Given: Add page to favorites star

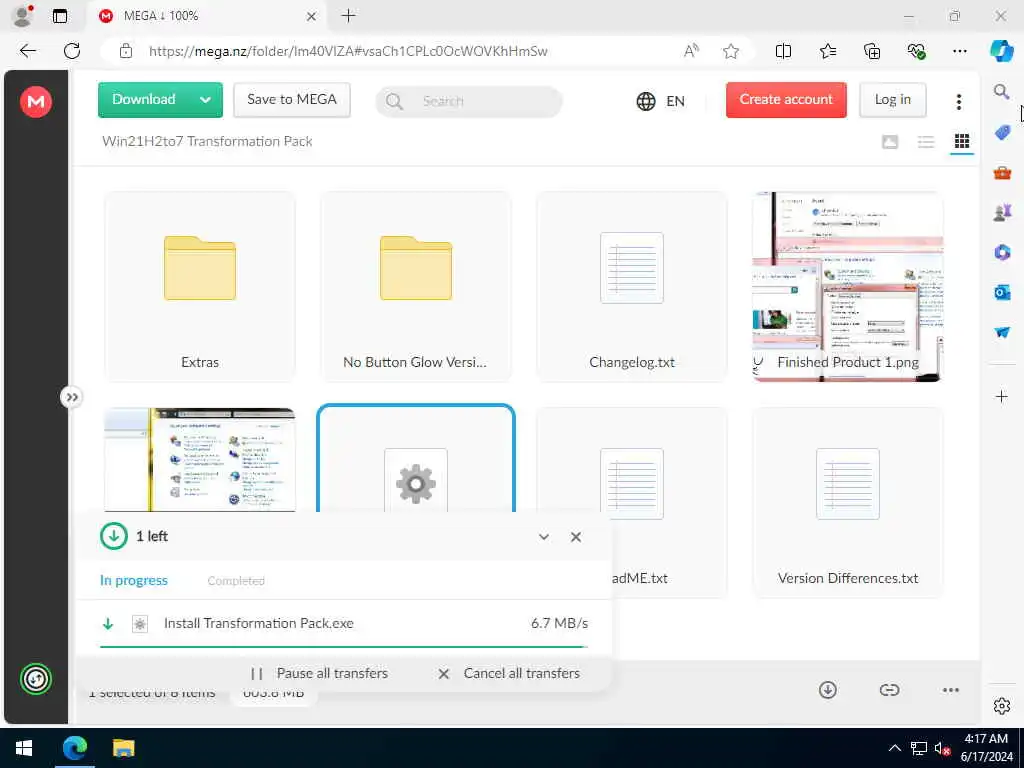Looking at the screenshot, I should 731,51.
